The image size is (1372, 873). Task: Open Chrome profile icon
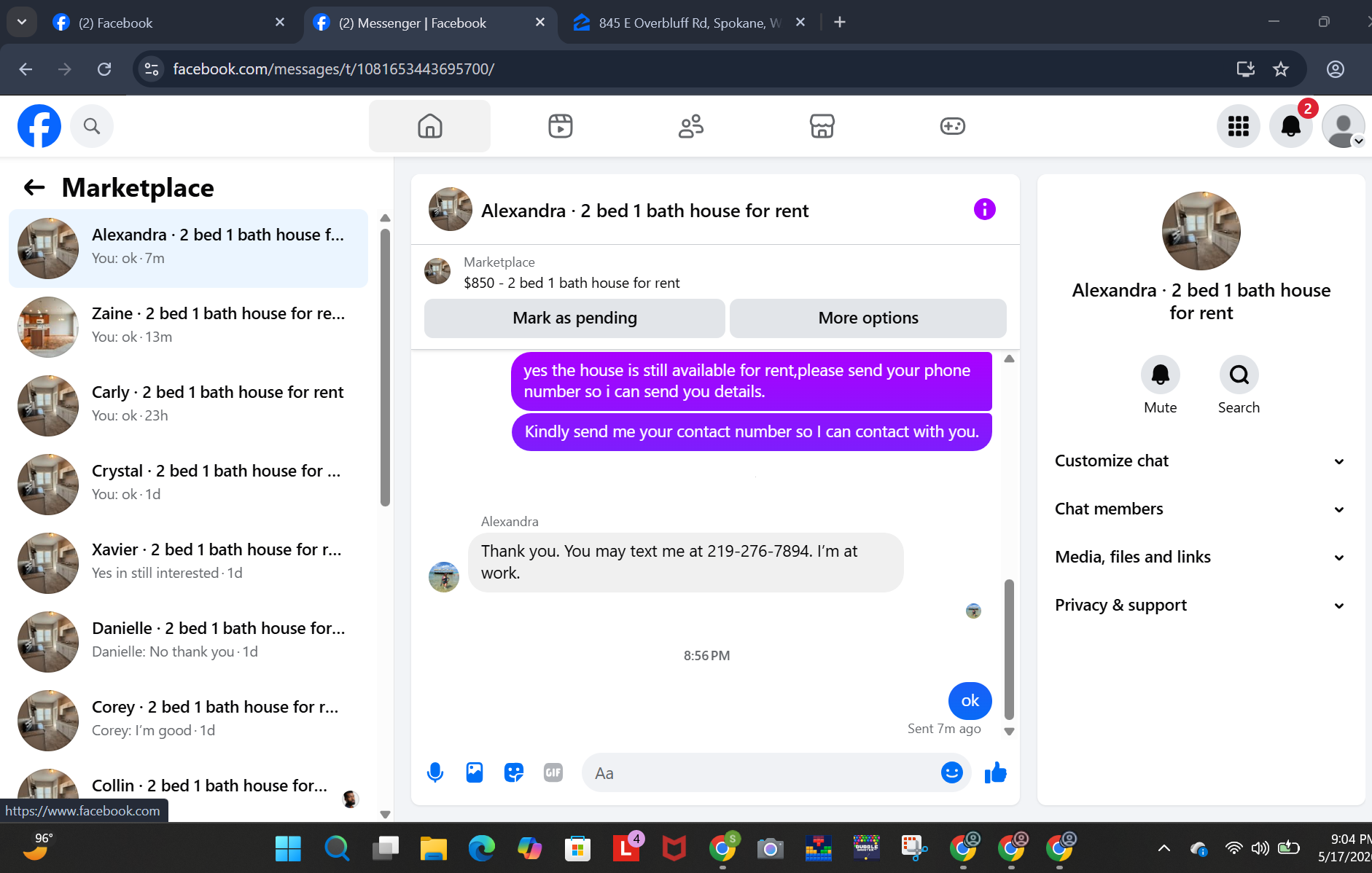[1336, 69]
